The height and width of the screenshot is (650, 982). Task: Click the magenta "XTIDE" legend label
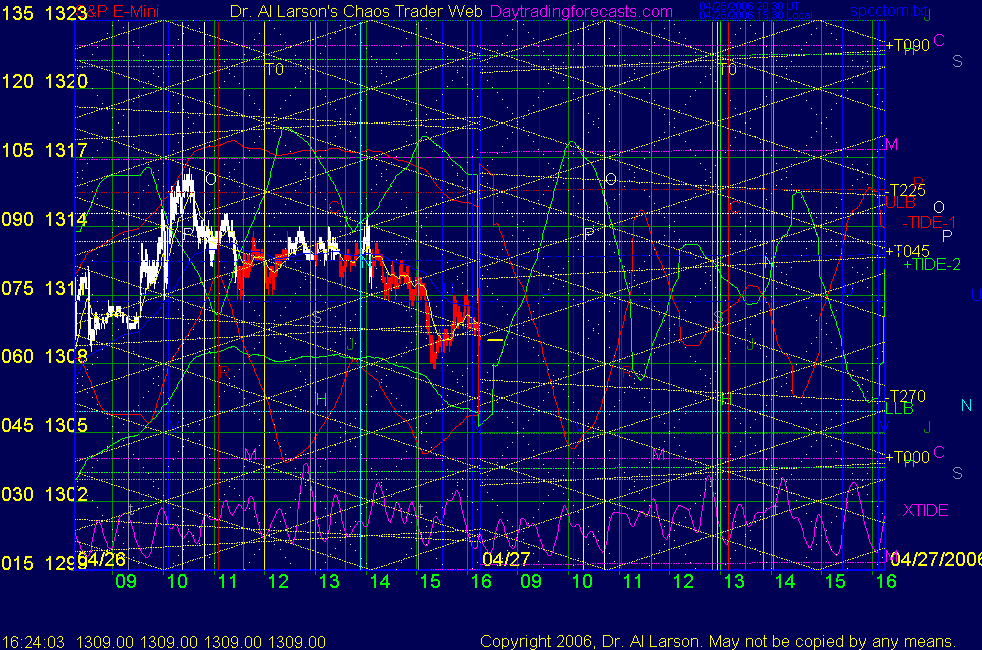pos(926,510)
